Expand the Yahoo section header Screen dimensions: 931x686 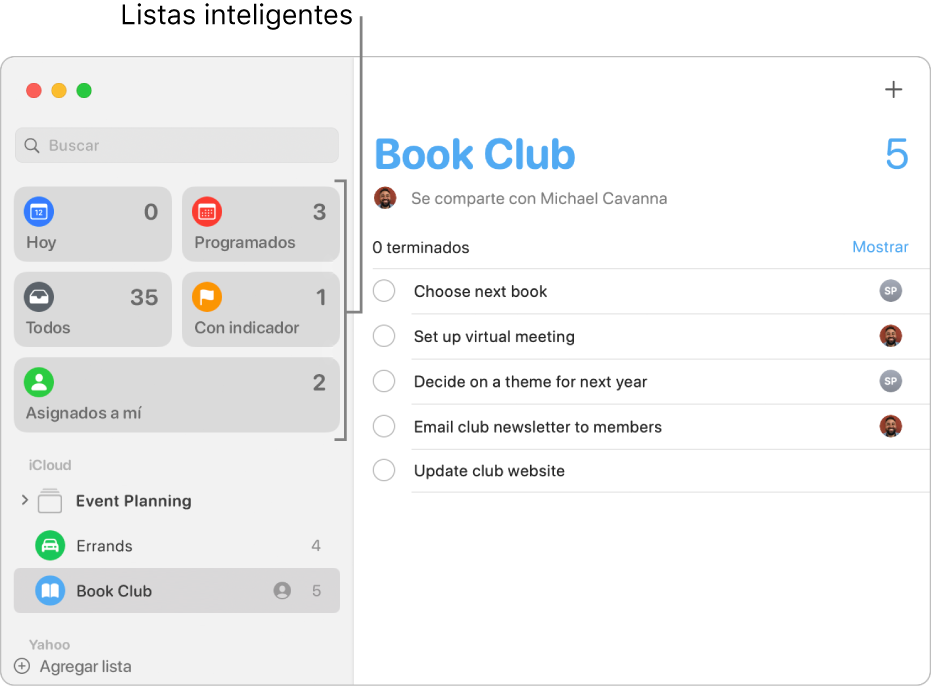(49, 645)
